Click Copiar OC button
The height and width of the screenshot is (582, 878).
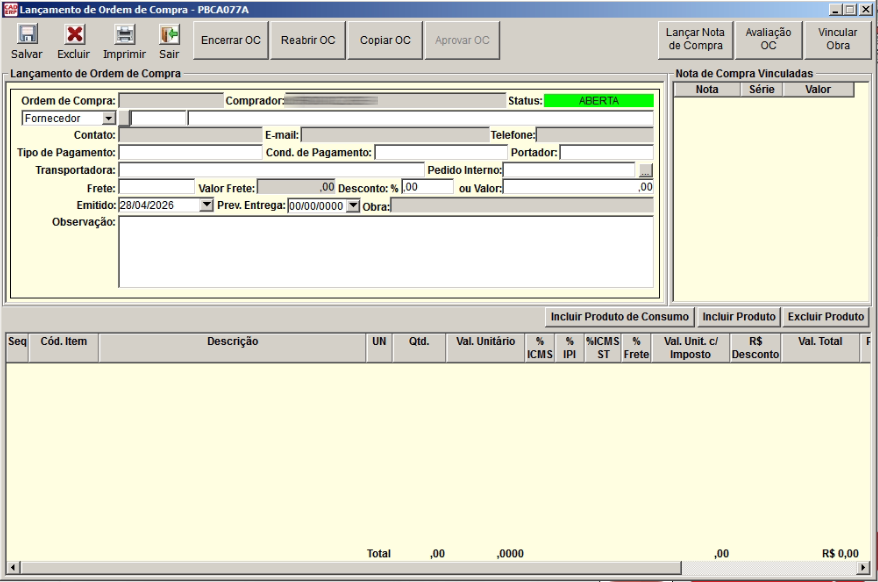pyautogui.click(x=385, y=40)
